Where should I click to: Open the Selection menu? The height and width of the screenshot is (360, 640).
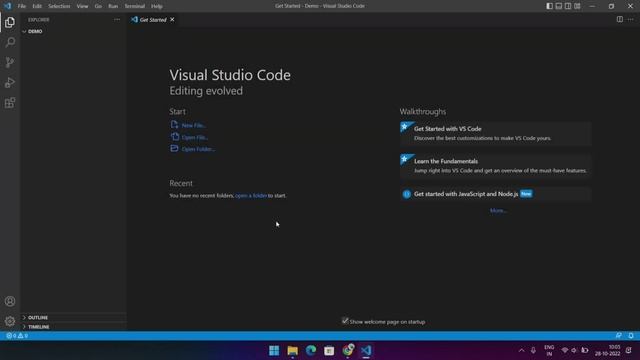[59, 6]
